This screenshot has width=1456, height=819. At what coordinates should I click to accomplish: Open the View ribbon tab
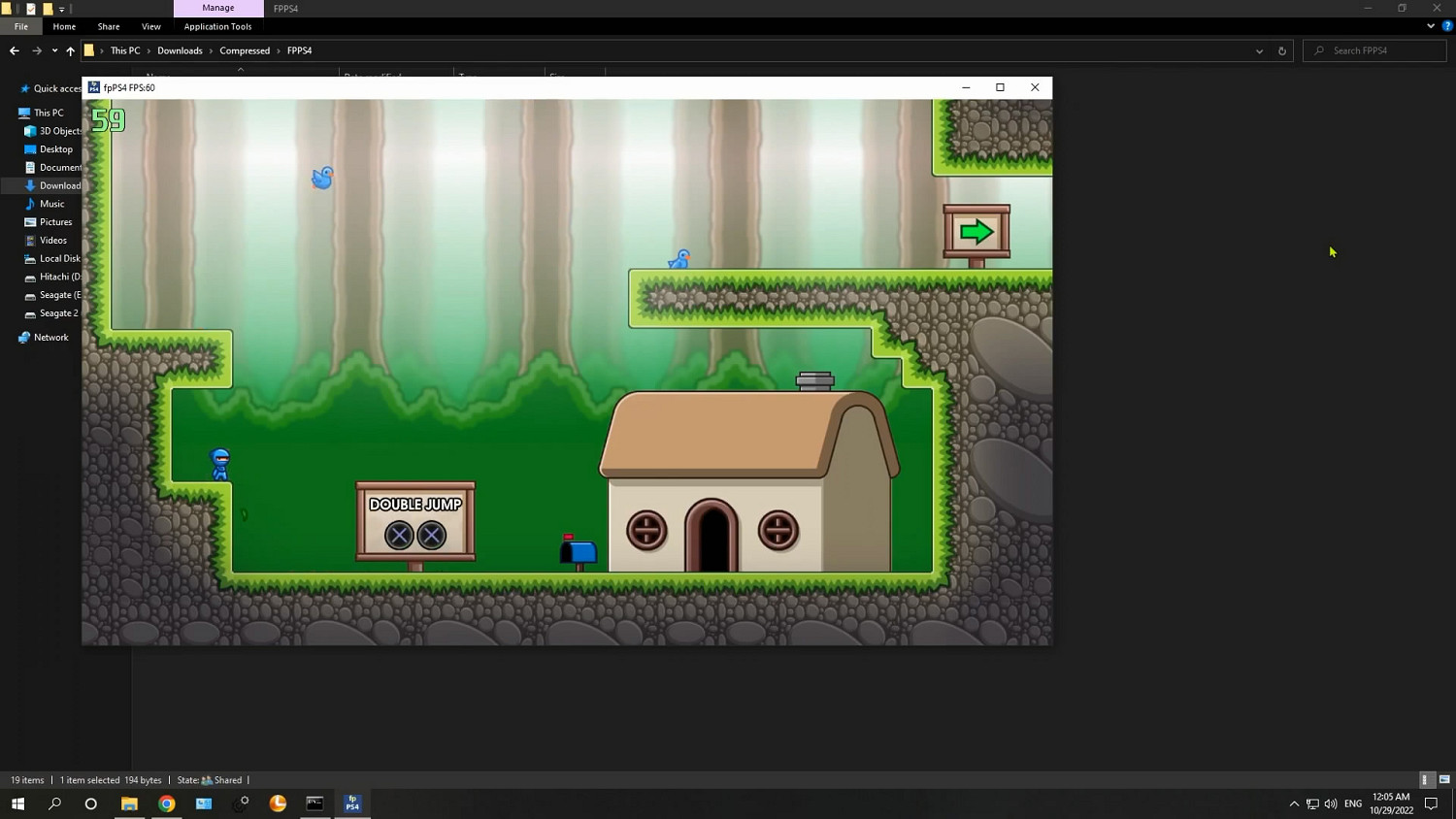tap(150, 26)
